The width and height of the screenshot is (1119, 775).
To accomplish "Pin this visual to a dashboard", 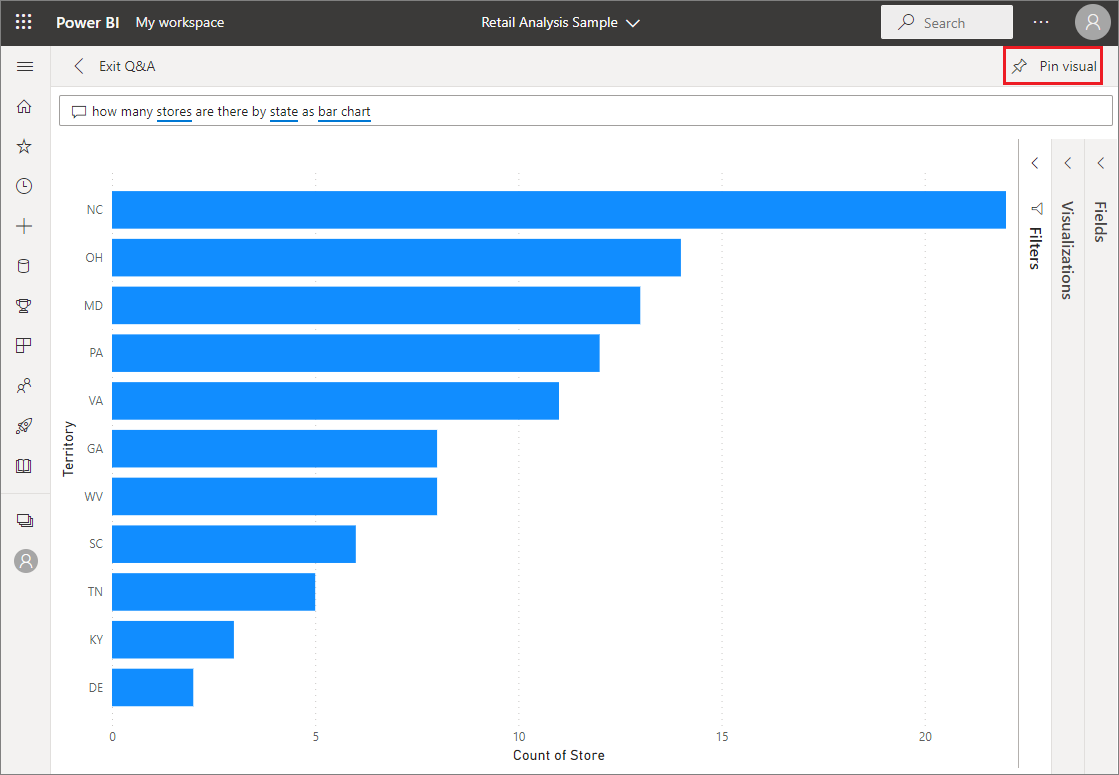I will pyautogui.click(x=1052, y=65).
